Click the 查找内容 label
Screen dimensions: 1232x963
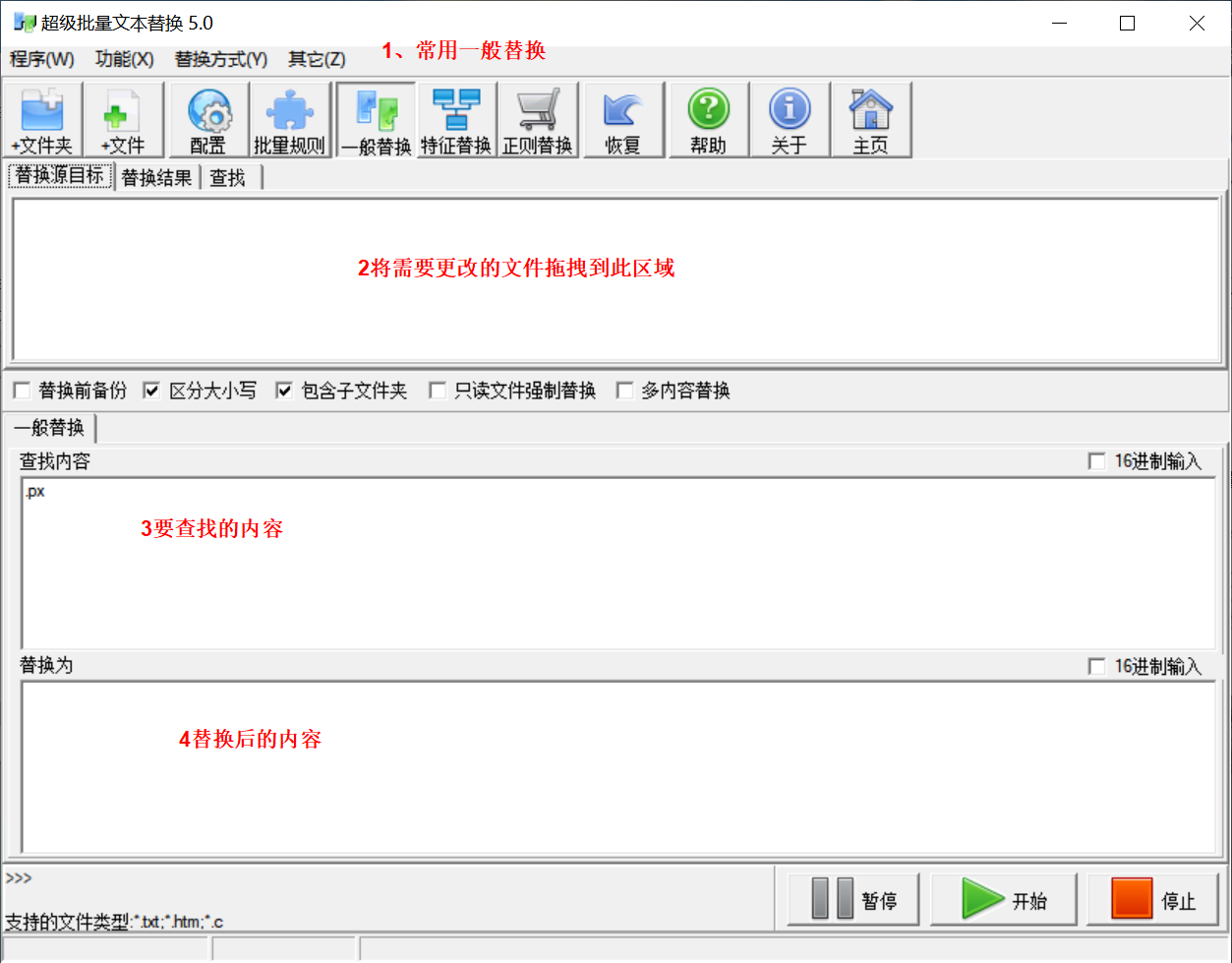pyautogui.click(x=55, y=461)
